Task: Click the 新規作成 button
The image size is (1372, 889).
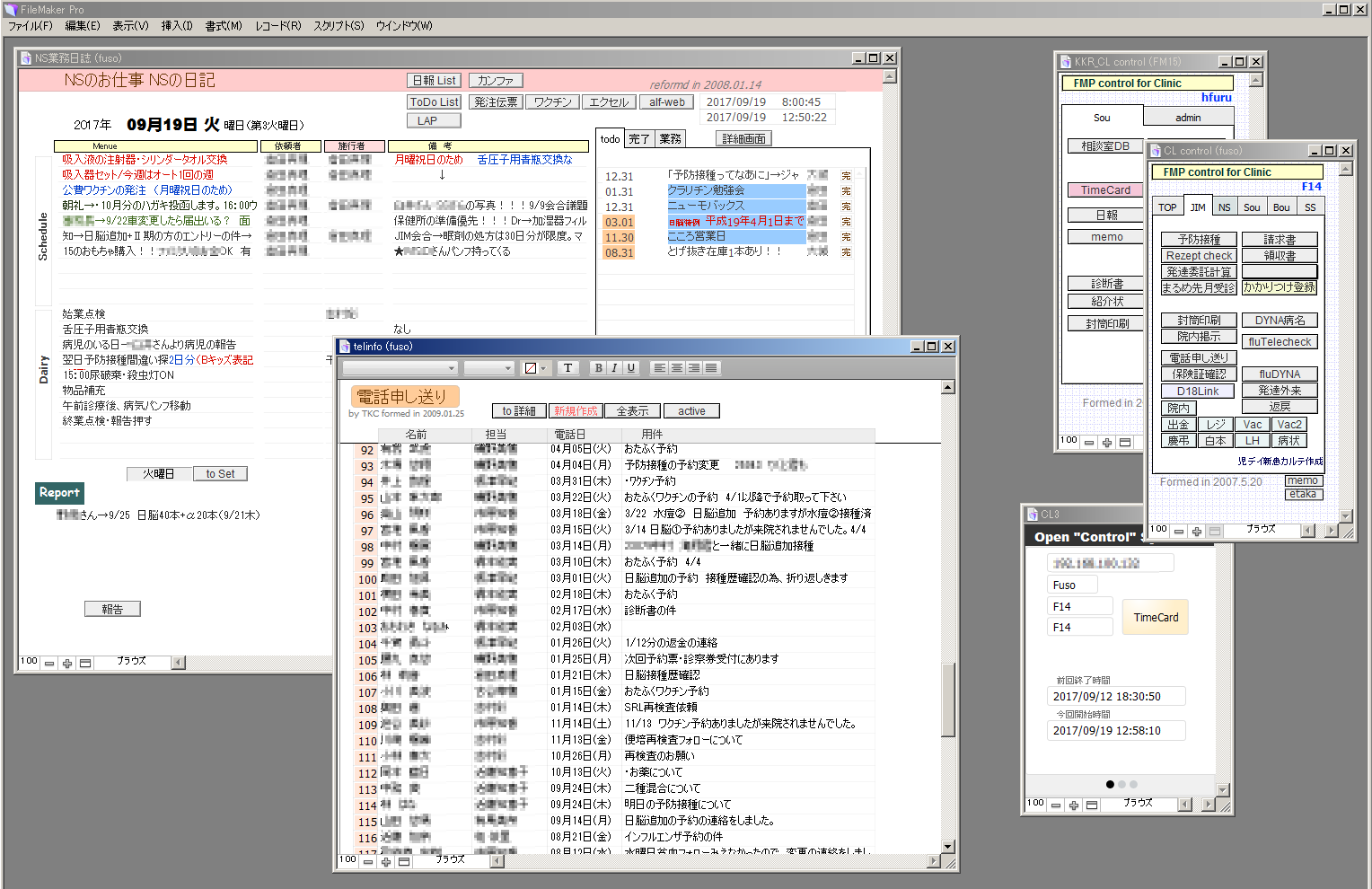Action: pos(576,411)
